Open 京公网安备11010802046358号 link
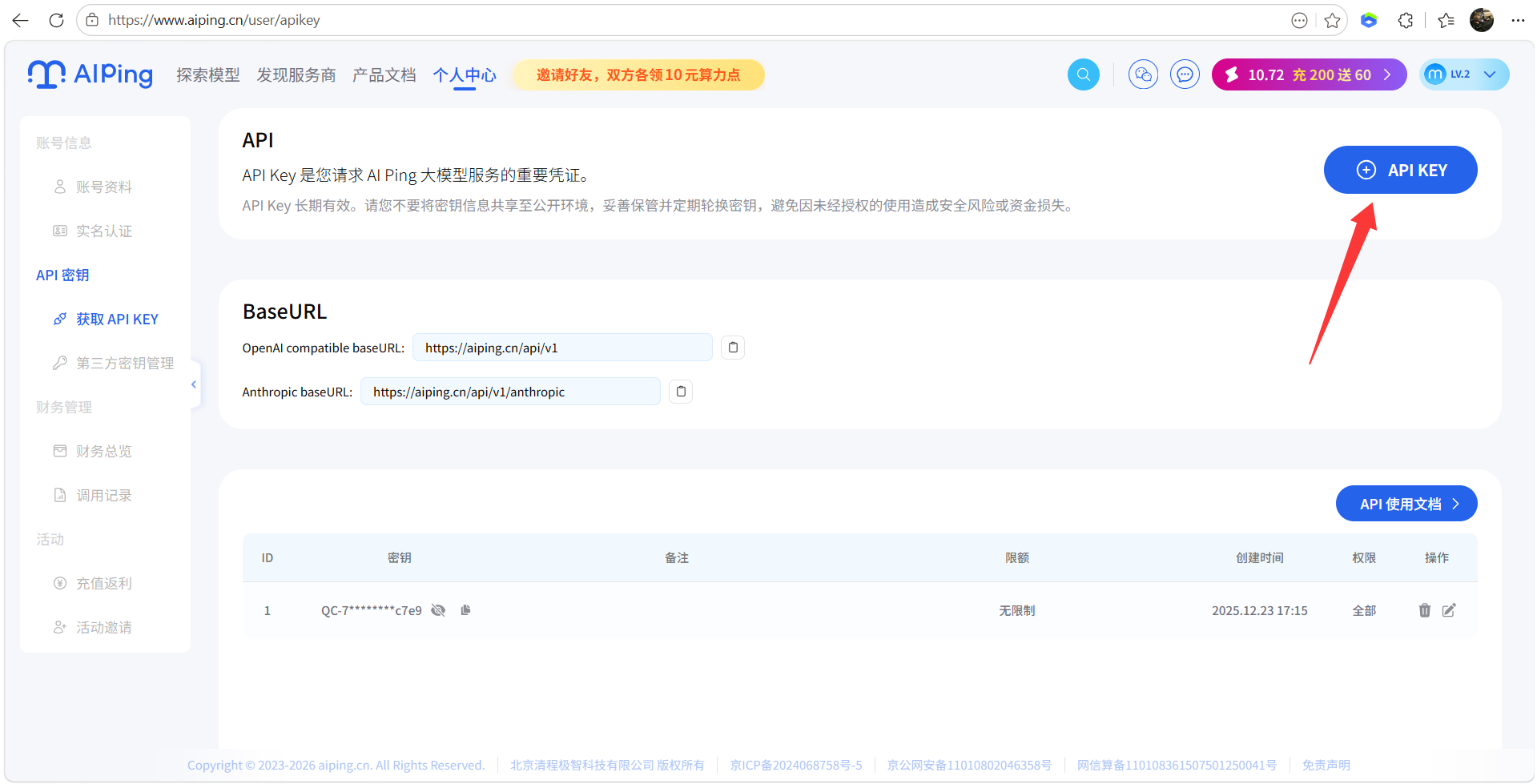This screenshot has height=784, width=1537. (x=969, y=765)
